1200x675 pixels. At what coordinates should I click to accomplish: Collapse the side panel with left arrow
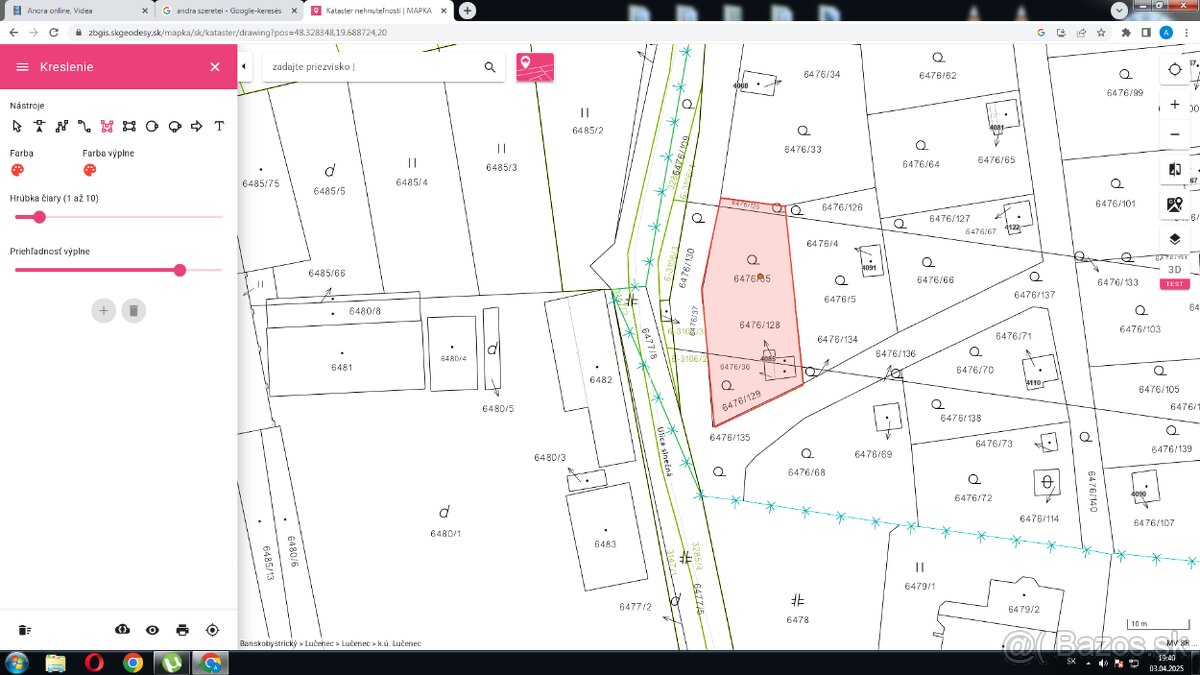pos(245,67)
